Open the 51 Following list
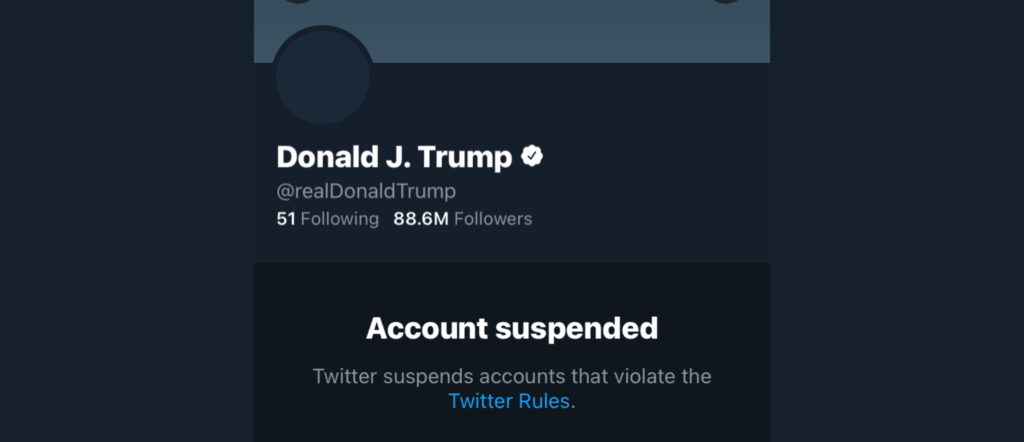The height and width of the screenshot is (442, 1024). [327, 218]
